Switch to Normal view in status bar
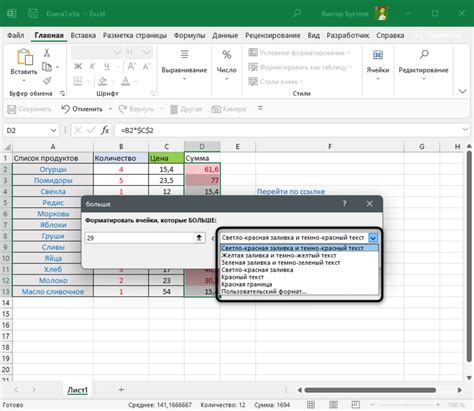474x411 pixels. tap(311, 405)
